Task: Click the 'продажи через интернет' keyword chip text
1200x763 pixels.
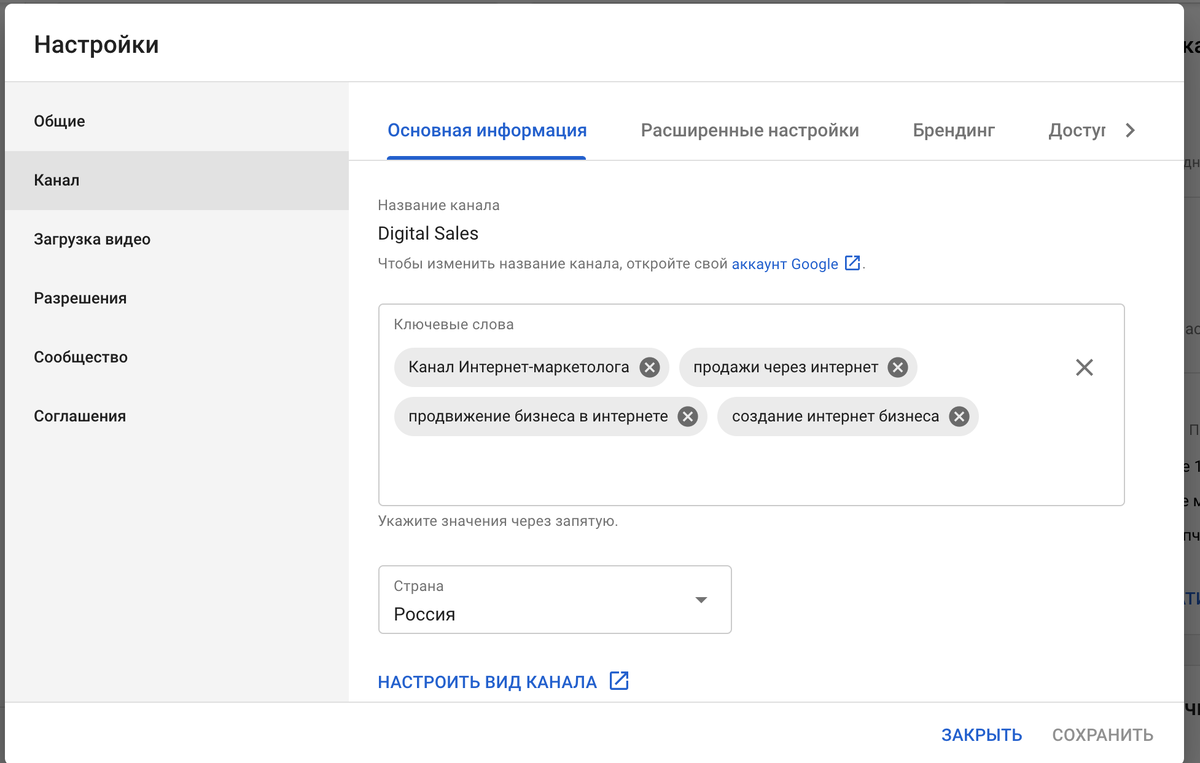Action: pos(786,367)
